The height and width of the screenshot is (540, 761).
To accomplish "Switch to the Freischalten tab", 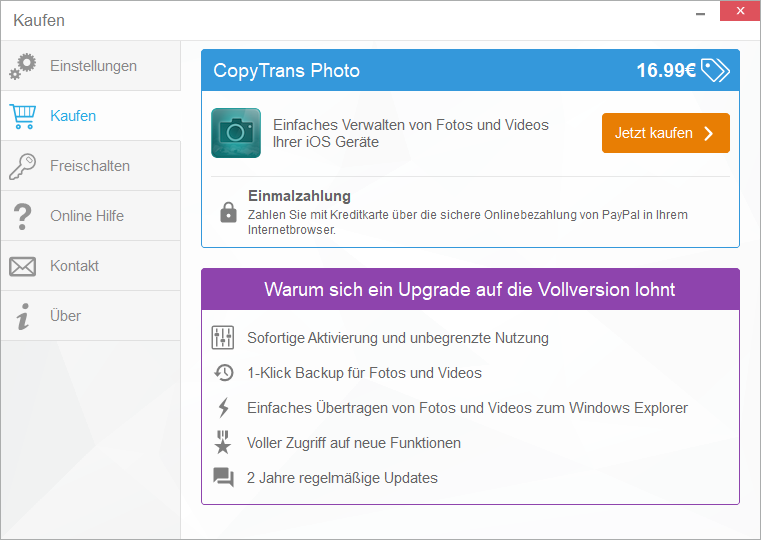I will pyautogui.click(x=91, y=166).
